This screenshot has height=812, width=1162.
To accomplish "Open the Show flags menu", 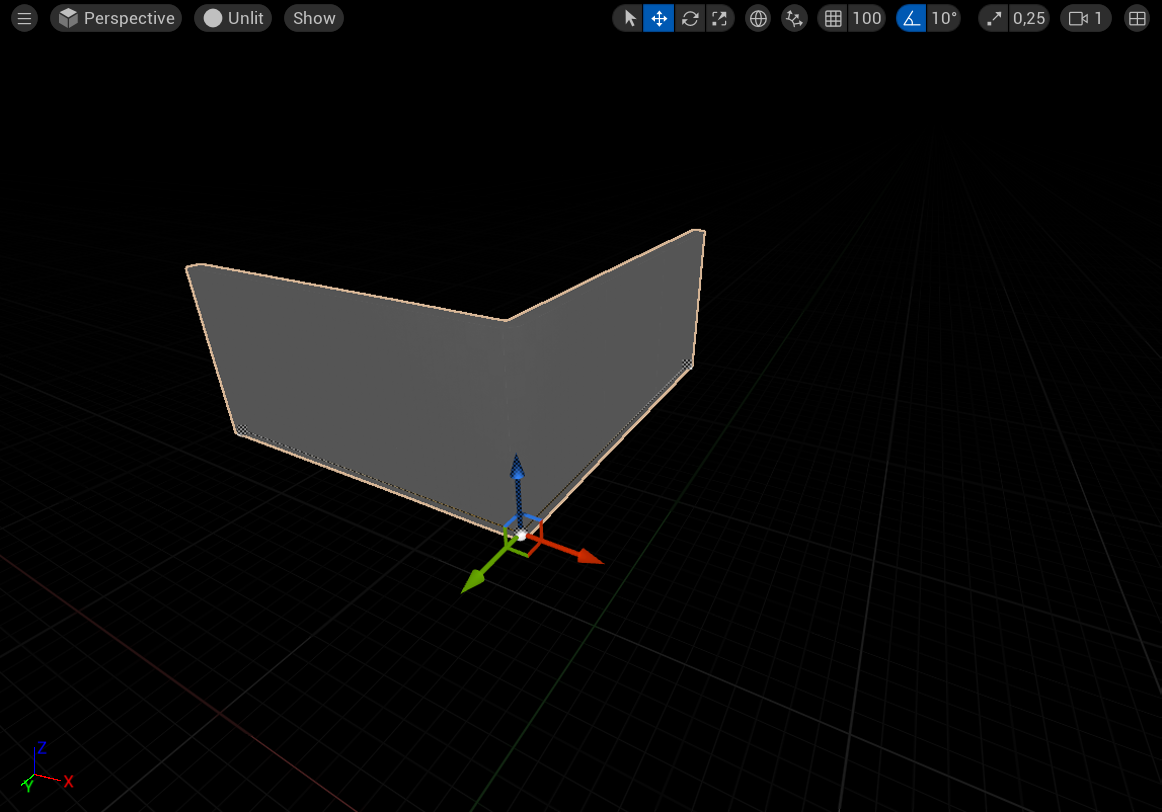I will click(313, 18).
